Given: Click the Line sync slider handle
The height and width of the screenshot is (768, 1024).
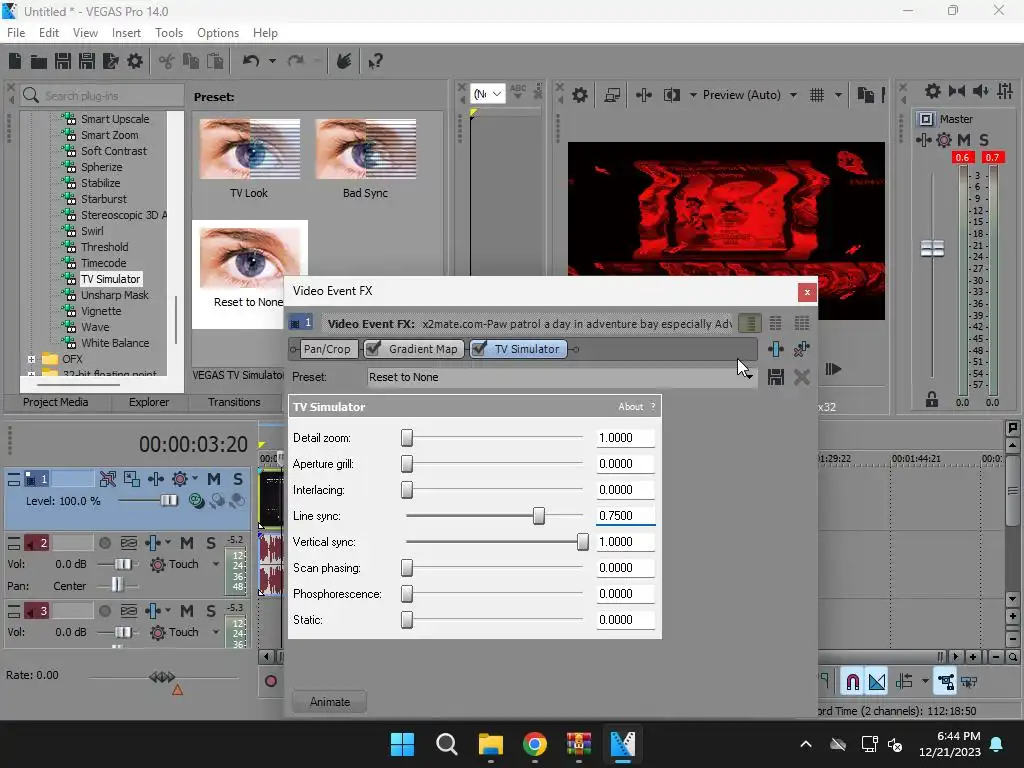Looking at the screenshot, I should click(538, 516).
